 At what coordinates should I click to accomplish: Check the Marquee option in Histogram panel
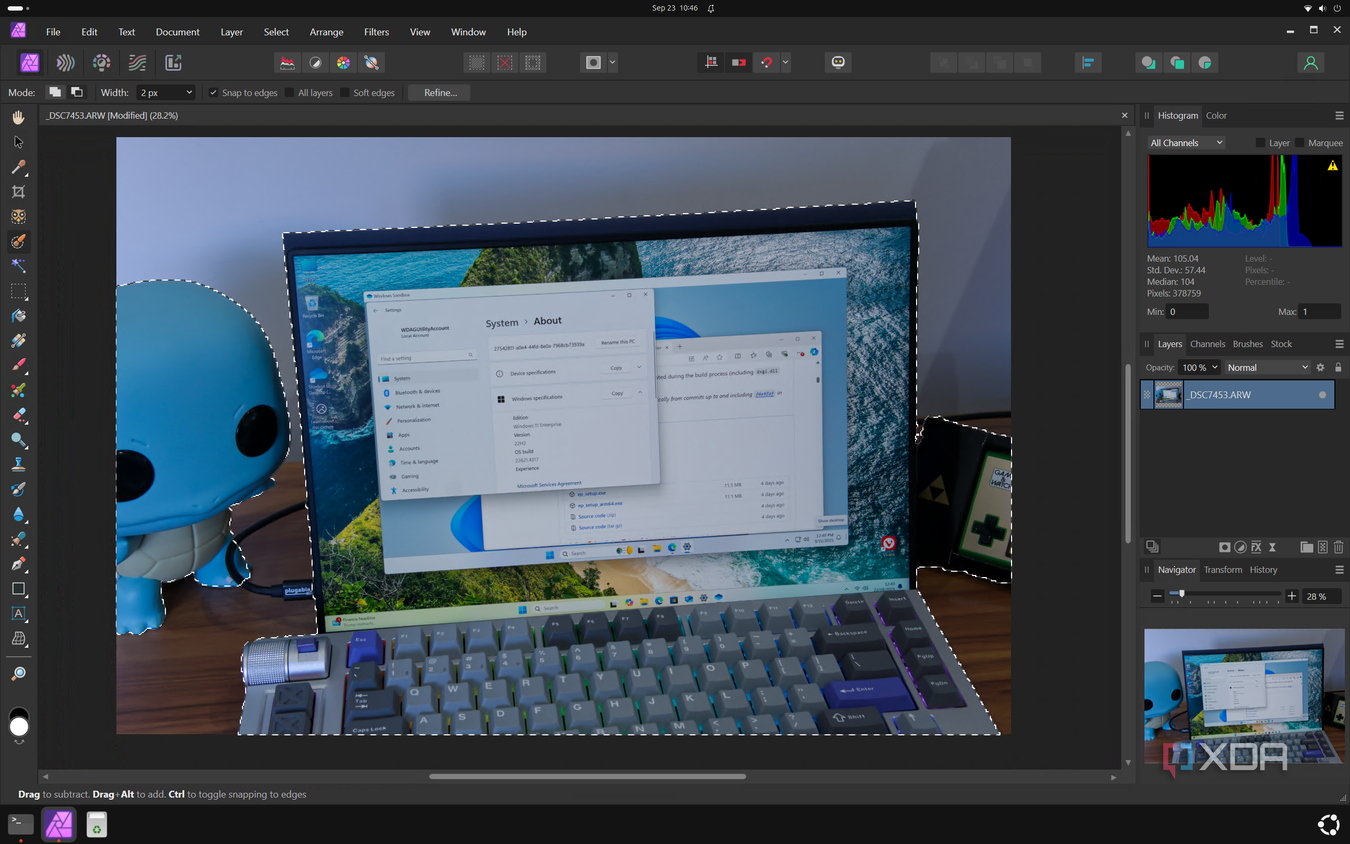click(x=1299, y=143)
